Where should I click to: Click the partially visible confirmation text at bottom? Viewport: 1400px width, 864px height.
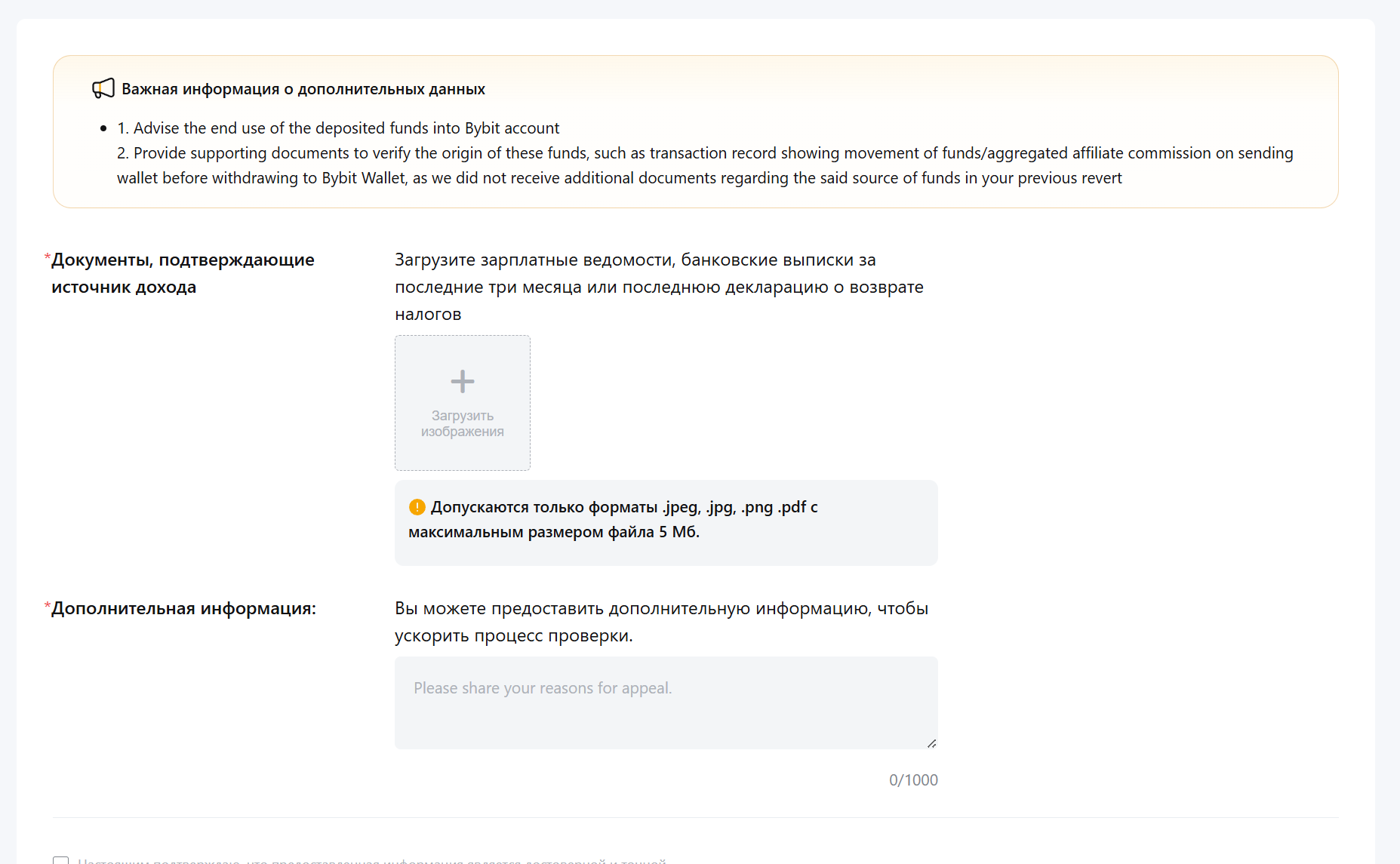coord(371,860)
